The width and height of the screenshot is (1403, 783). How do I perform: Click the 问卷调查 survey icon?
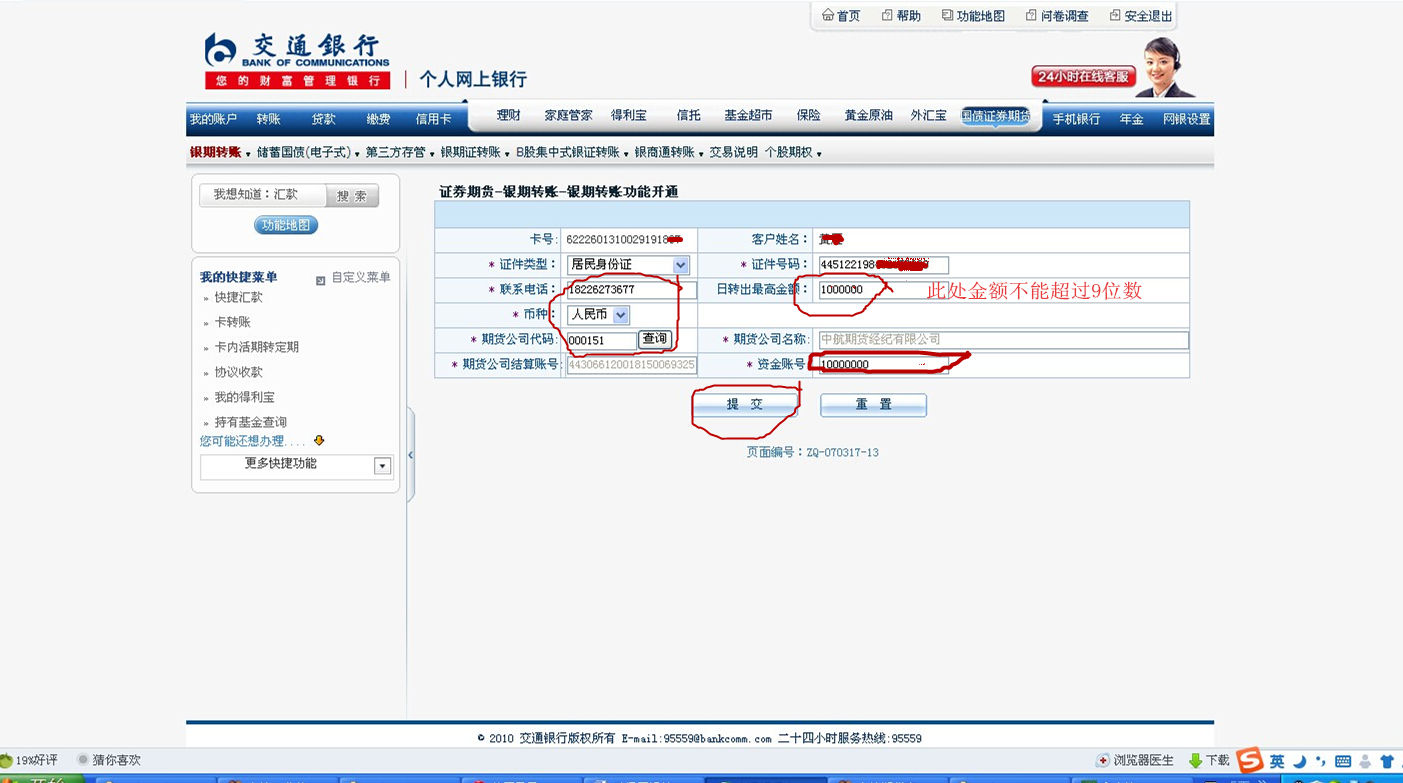point(1031,16)
